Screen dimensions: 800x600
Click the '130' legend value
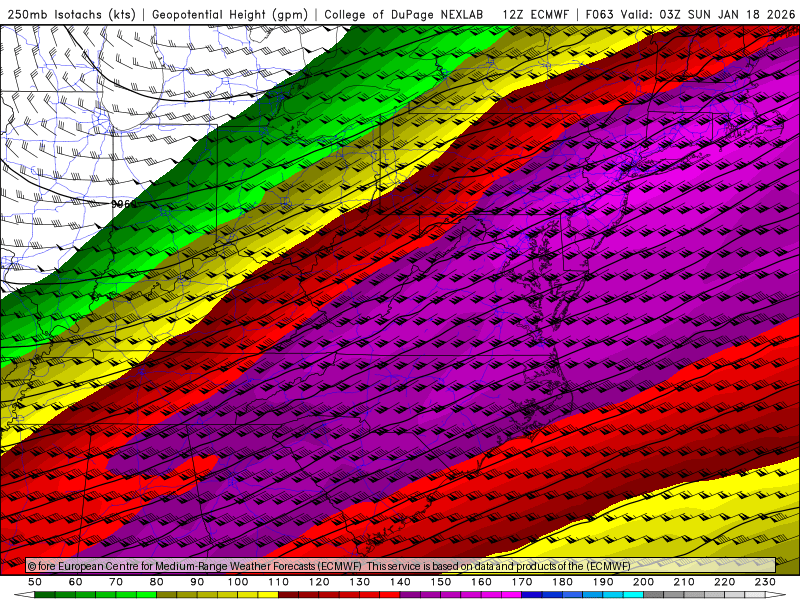click(359, 582)
